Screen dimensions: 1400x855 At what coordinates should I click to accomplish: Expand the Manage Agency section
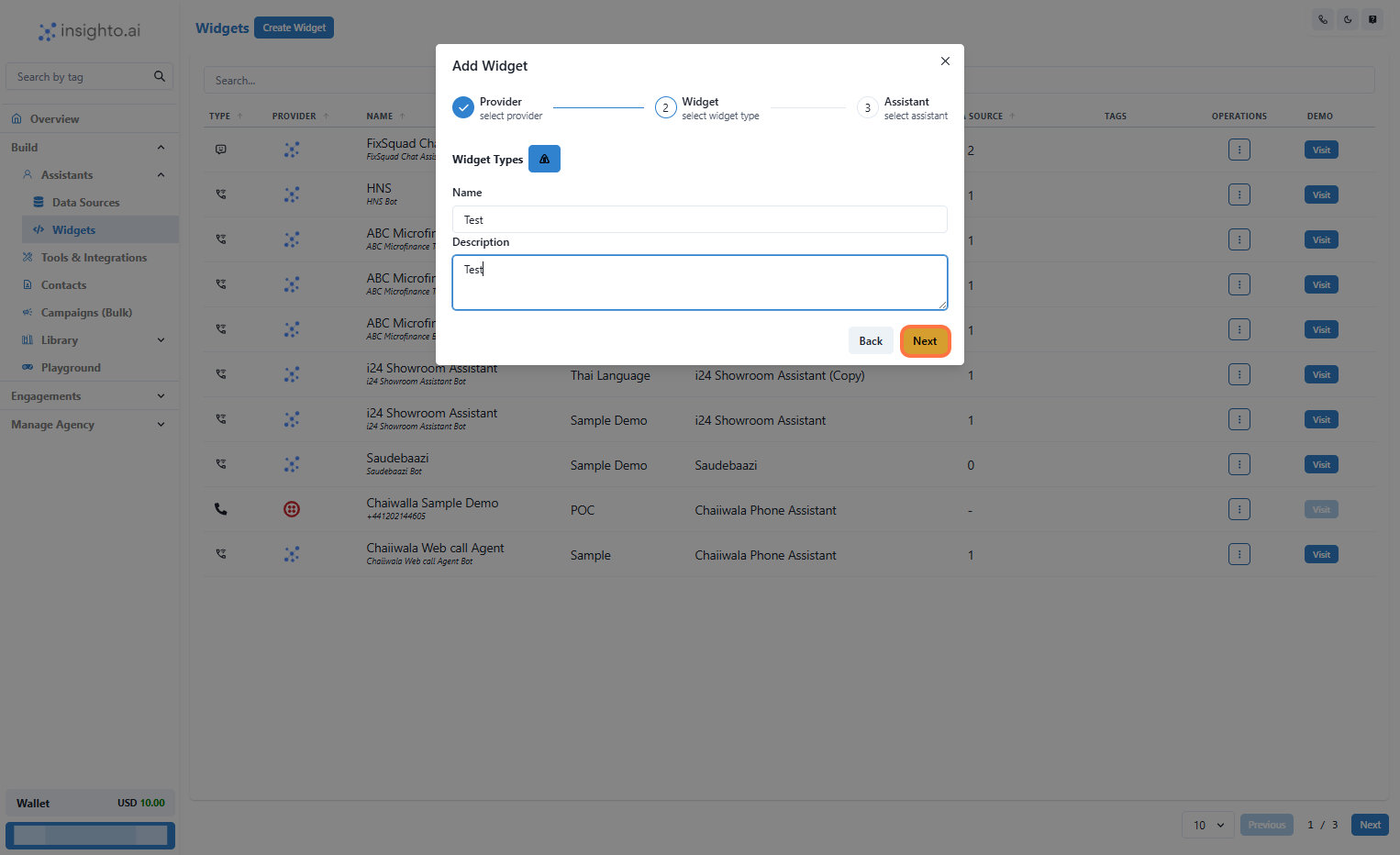tap(89, 425)
